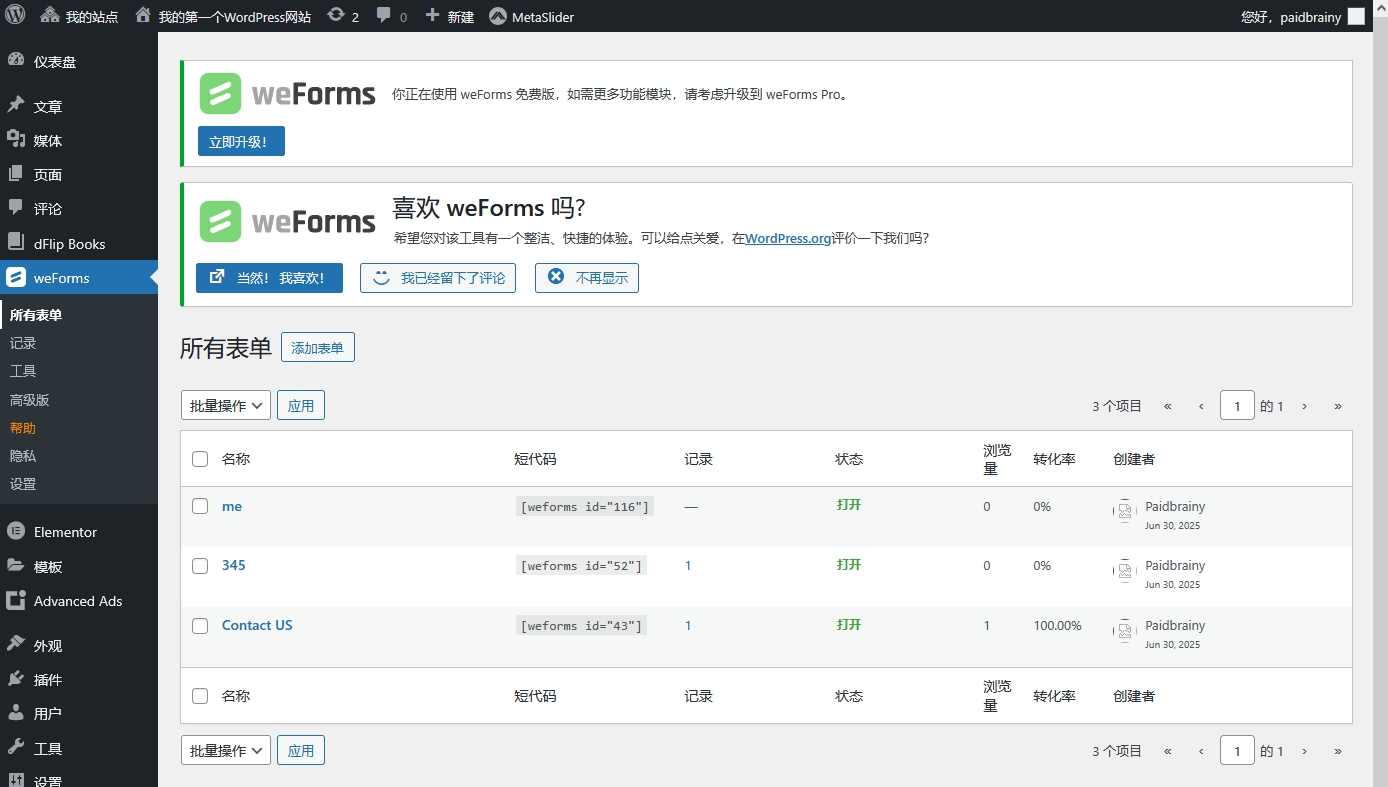Click the weForms logo in upgrade notice
The height and width of the screenshot is (787, 1388).
pos(288,94)
